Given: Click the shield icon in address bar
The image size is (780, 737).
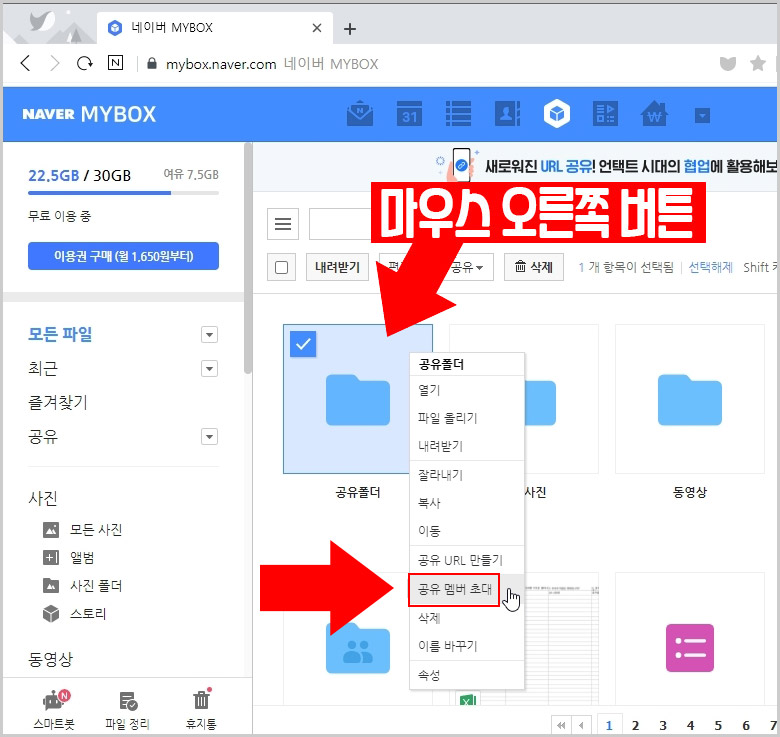Looking at the screenshot, I should [x=728, y=64].
